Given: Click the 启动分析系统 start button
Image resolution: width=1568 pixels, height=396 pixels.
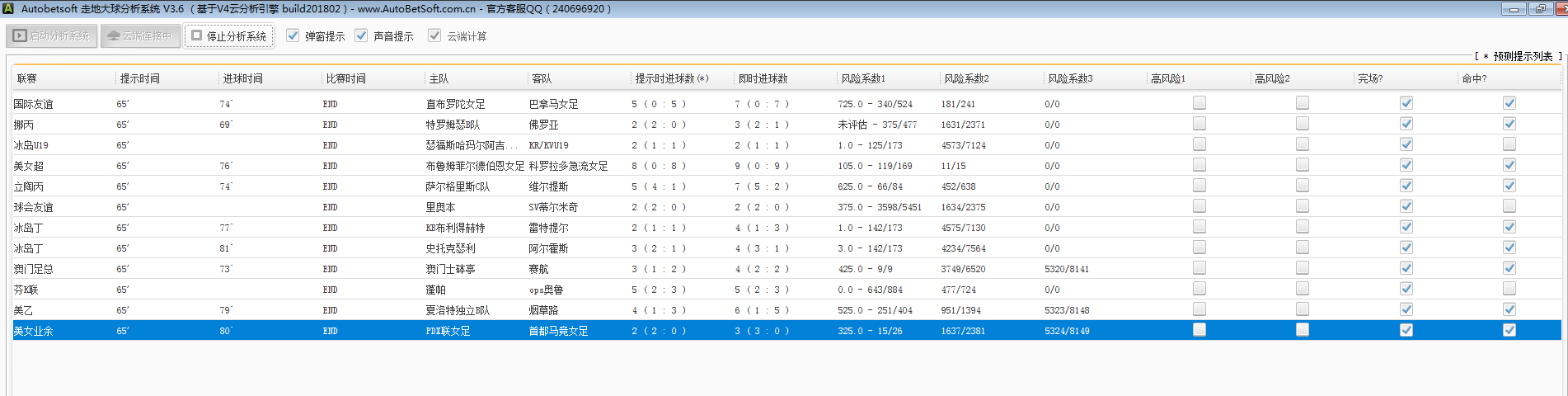Looking at the screenshot, I should click(x=52, y=36).
